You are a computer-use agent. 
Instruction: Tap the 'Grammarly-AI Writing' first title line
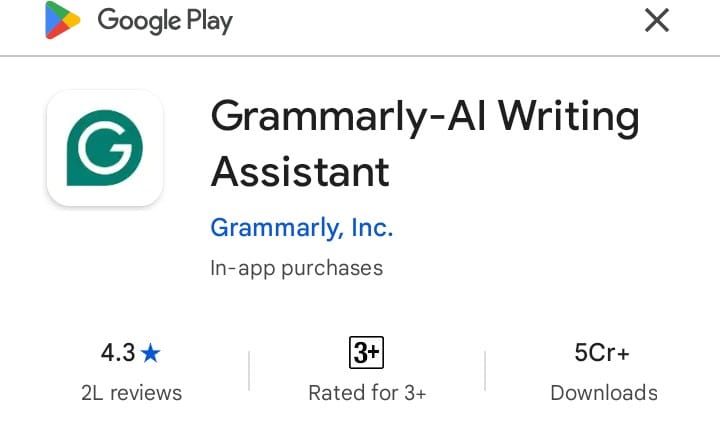click(424, 118)
